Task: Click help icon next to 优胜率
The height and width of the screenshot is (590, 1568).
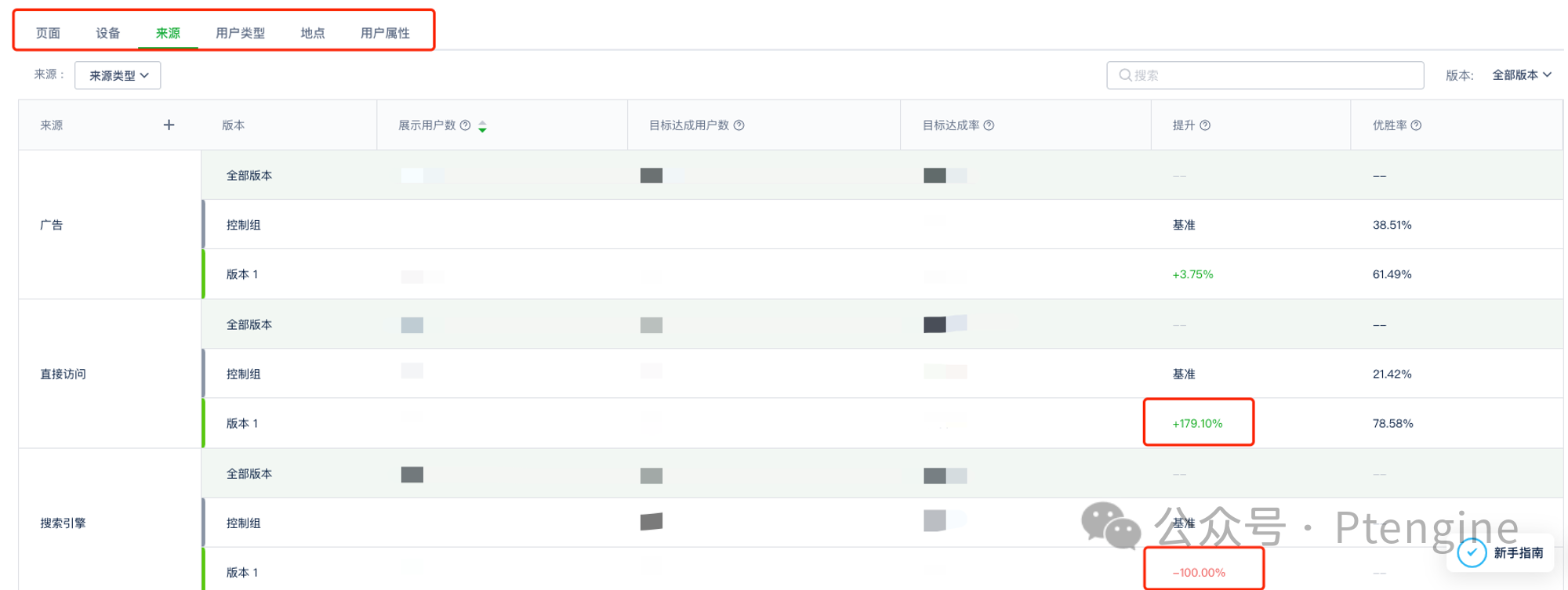Action: point(1416,125)
